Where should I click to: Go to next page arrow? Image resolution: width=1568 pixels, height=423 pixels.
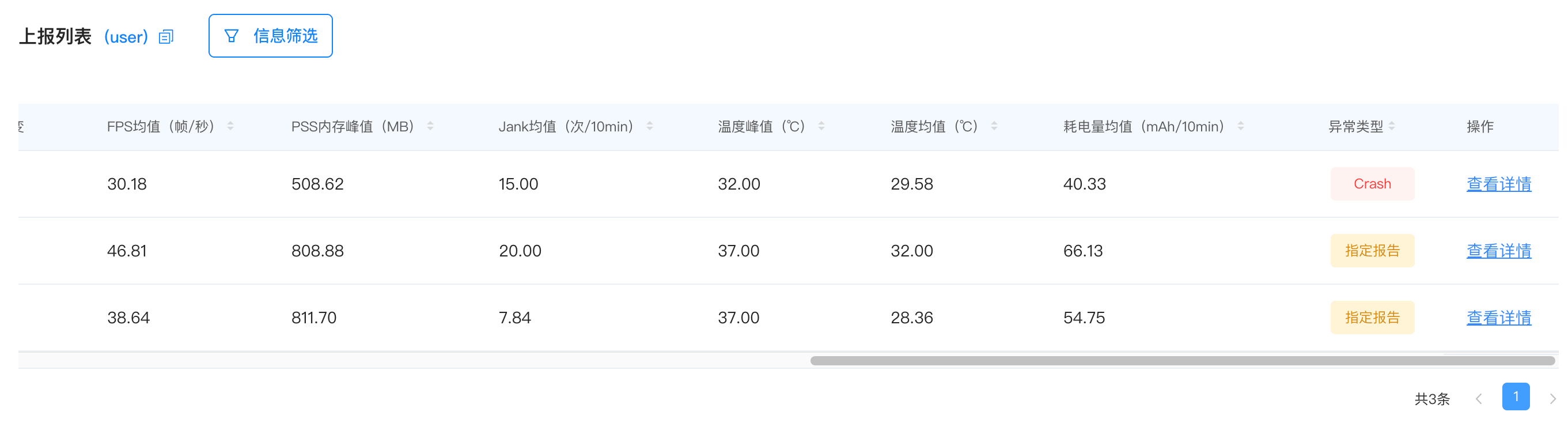pyautogui.click(x=1553, y=399)
